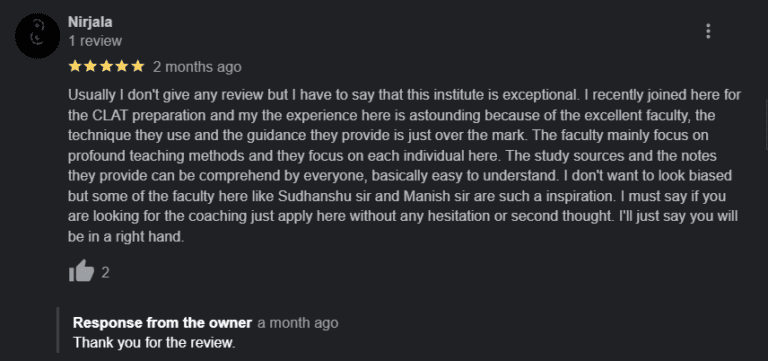The width and height of the screenshot is (768, 361).
Task: Click the "Thank you for the review." reply text
Action: coord(154,342)
